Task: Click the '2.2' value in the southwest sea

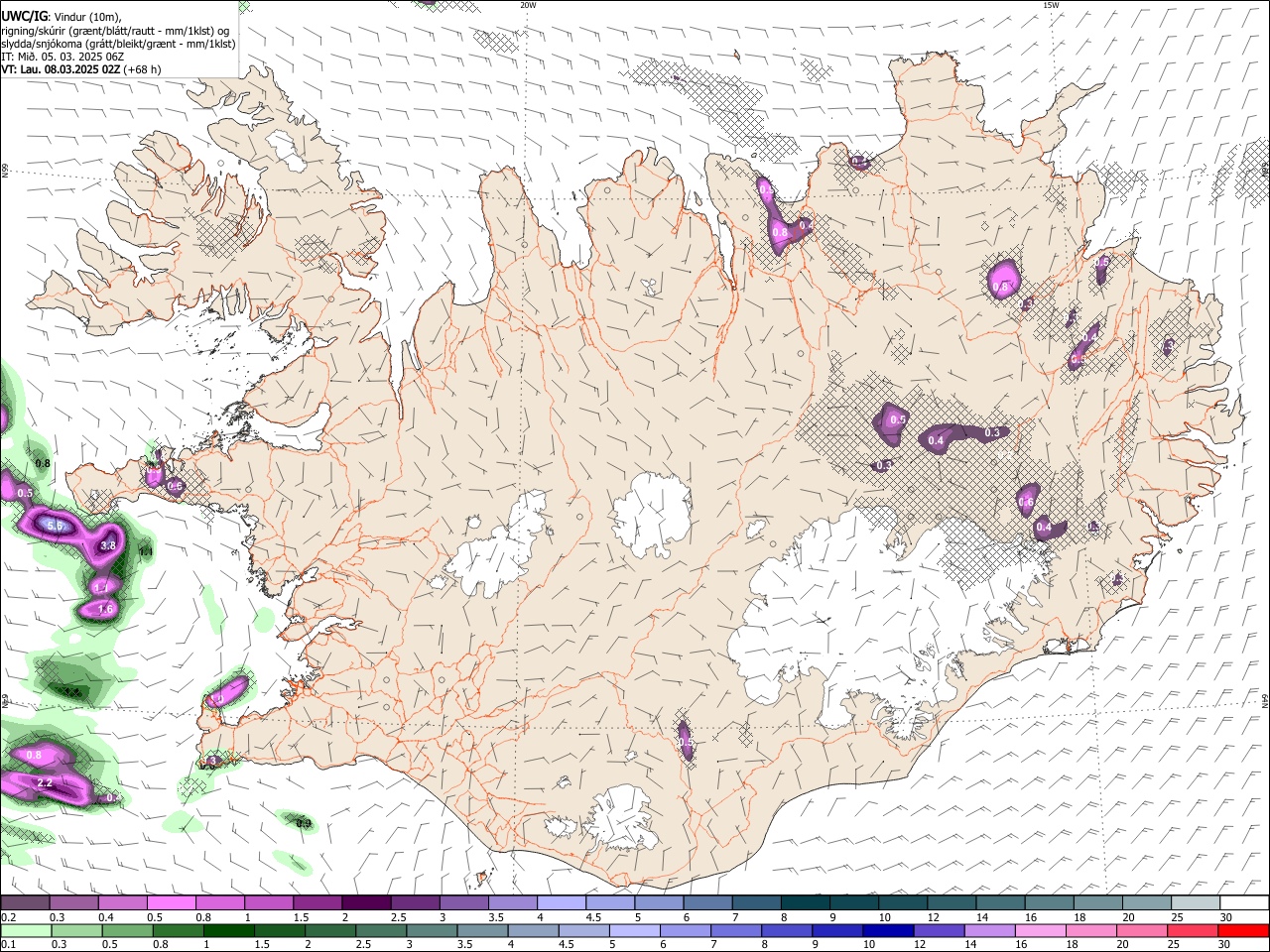Action: tap(45, 783)
